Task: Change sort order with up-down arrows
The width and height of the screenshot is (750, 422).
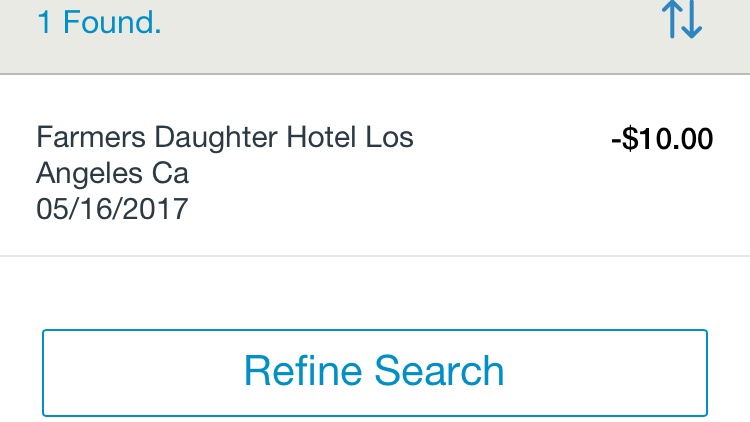Action: click(x=682, y=19)
